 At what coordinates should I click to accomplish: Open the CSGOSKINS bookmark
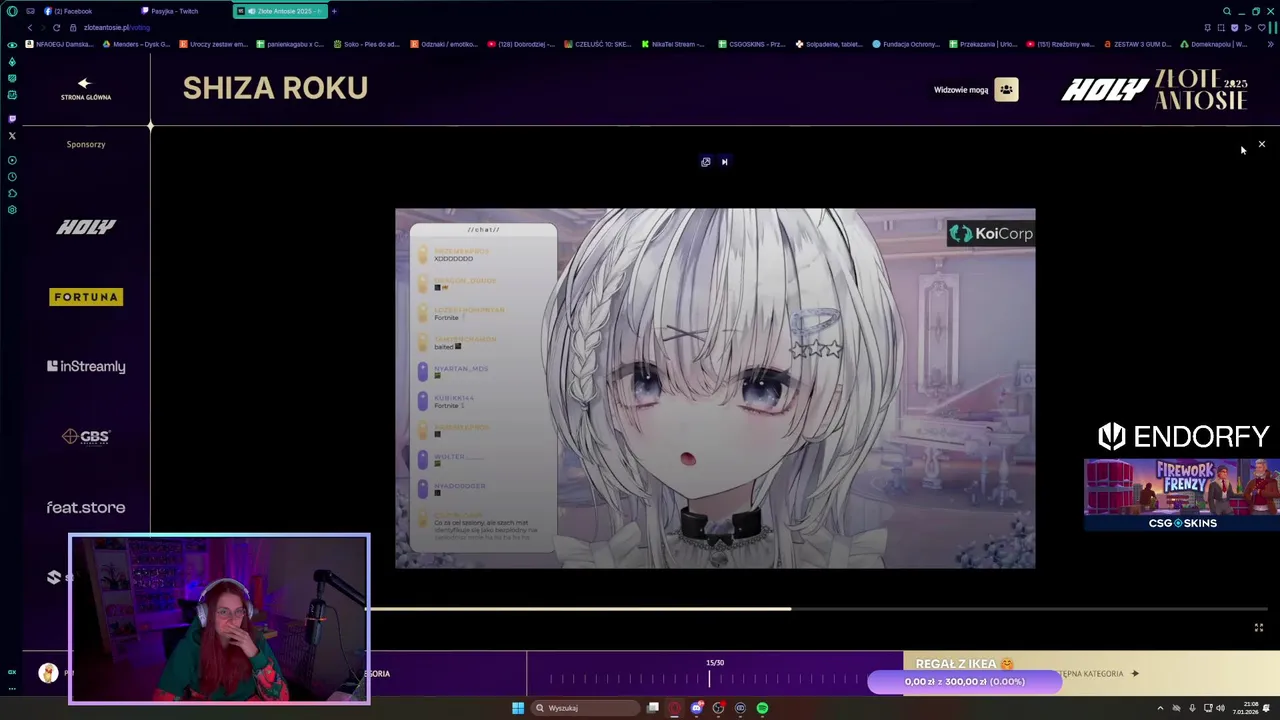pos(751,44)
